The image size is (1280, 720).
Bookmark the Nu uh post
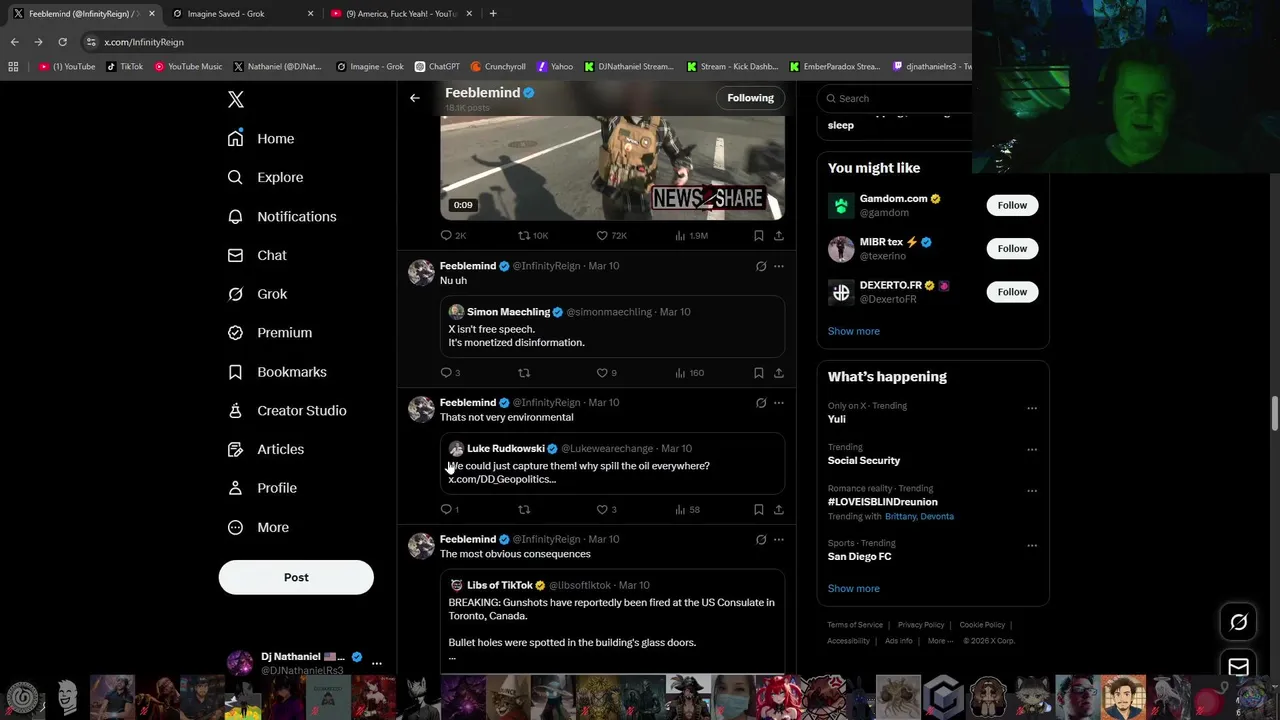[x=759, y=372]
